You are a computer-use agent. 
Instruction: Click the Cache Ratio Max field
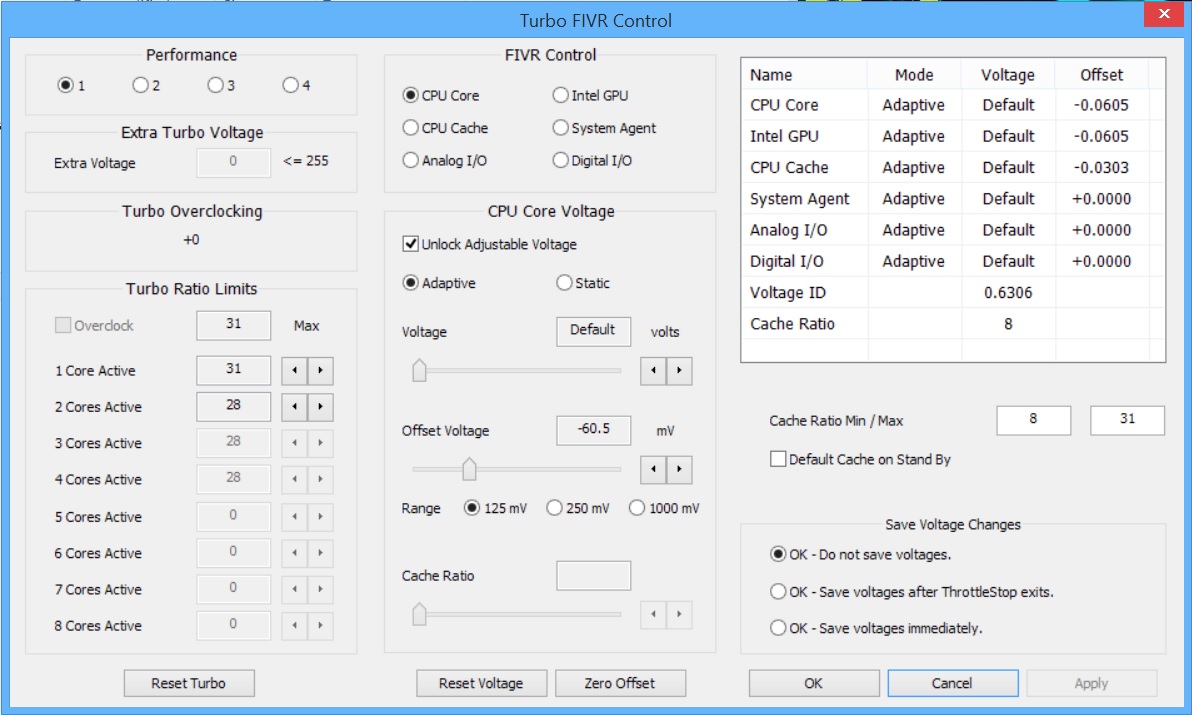click(x=1127, y=420)
